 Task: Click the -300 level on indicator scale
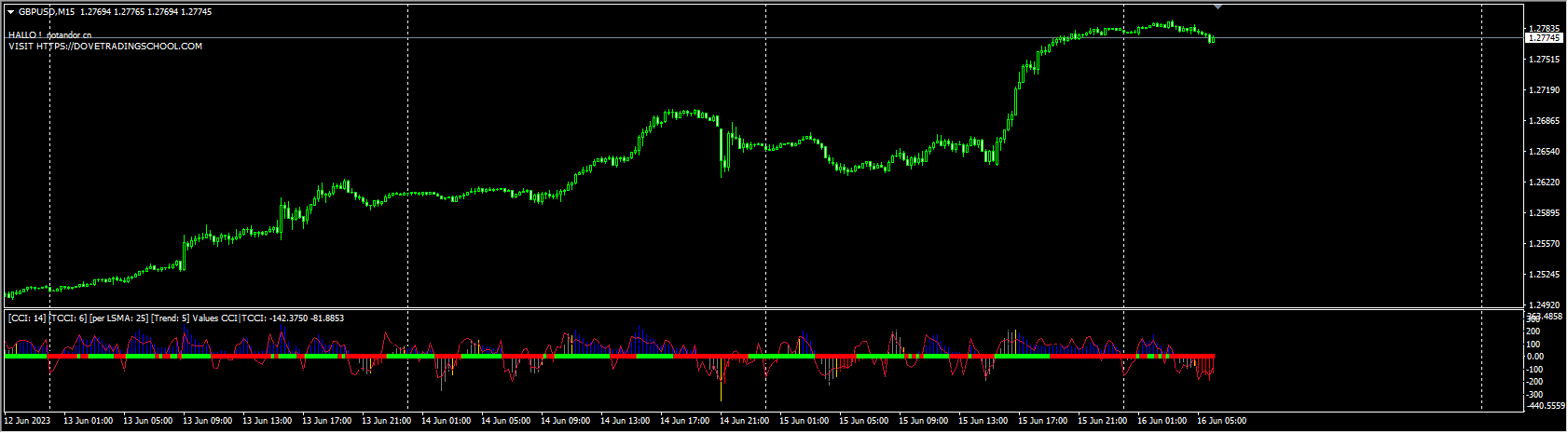pos(1534,395)
